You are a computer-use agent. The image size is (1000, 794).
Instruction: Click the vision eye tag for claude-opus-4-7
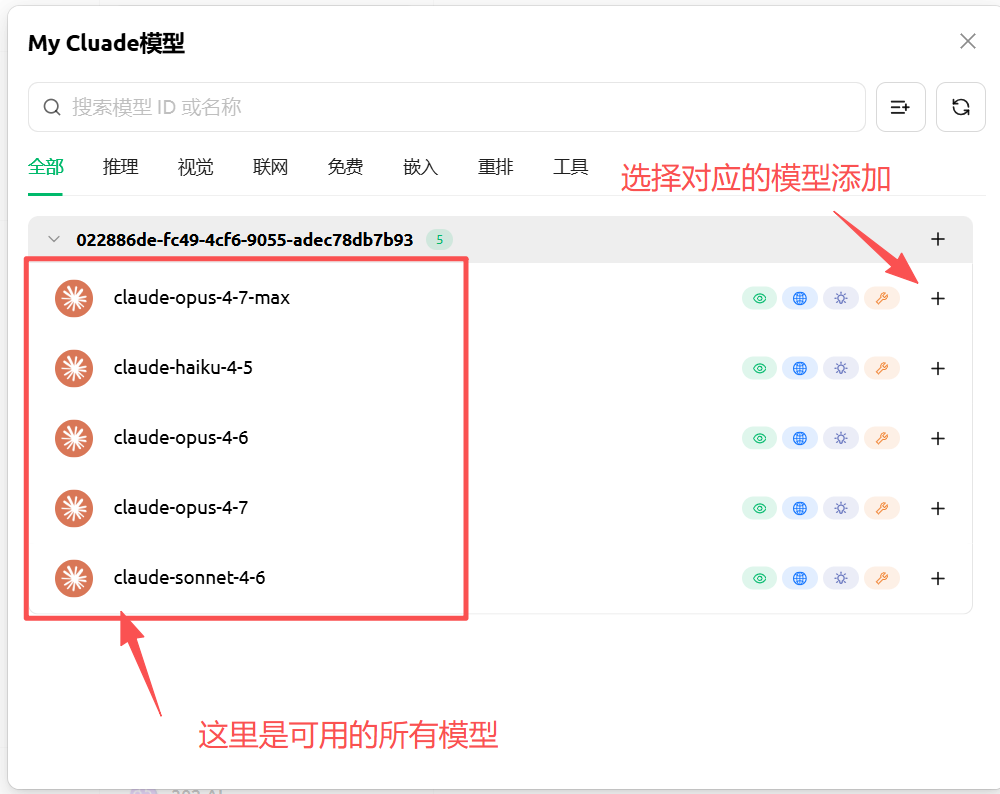pos(760,509)
